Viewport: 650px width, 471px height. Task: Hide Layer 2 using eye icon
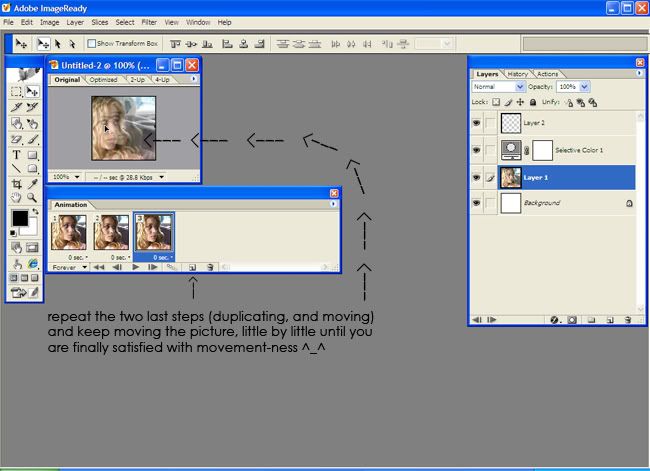(x=477, y=122)
